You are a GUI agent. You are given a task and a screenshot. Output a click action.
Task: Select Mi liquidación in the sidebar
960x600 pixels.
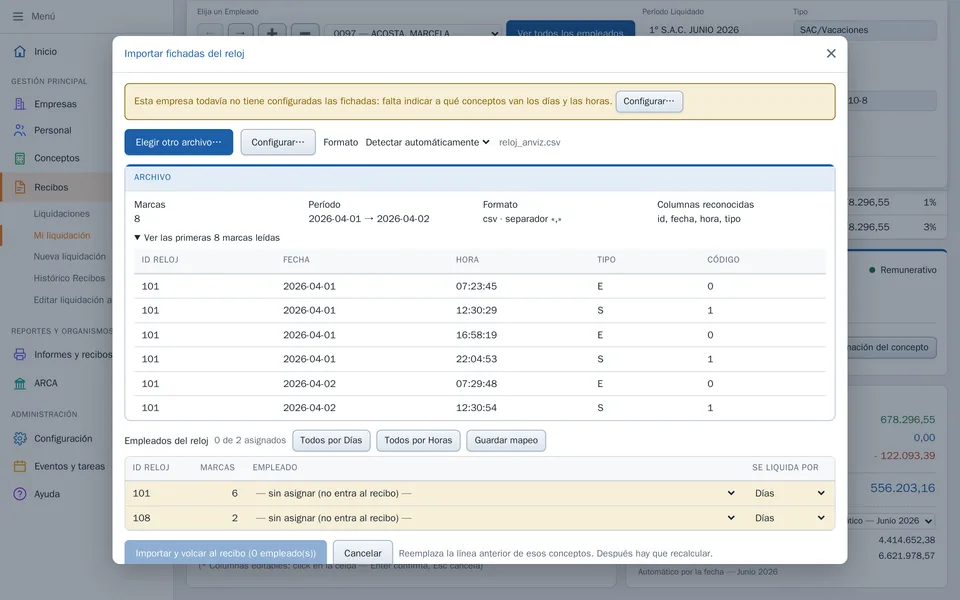(62, 235)
